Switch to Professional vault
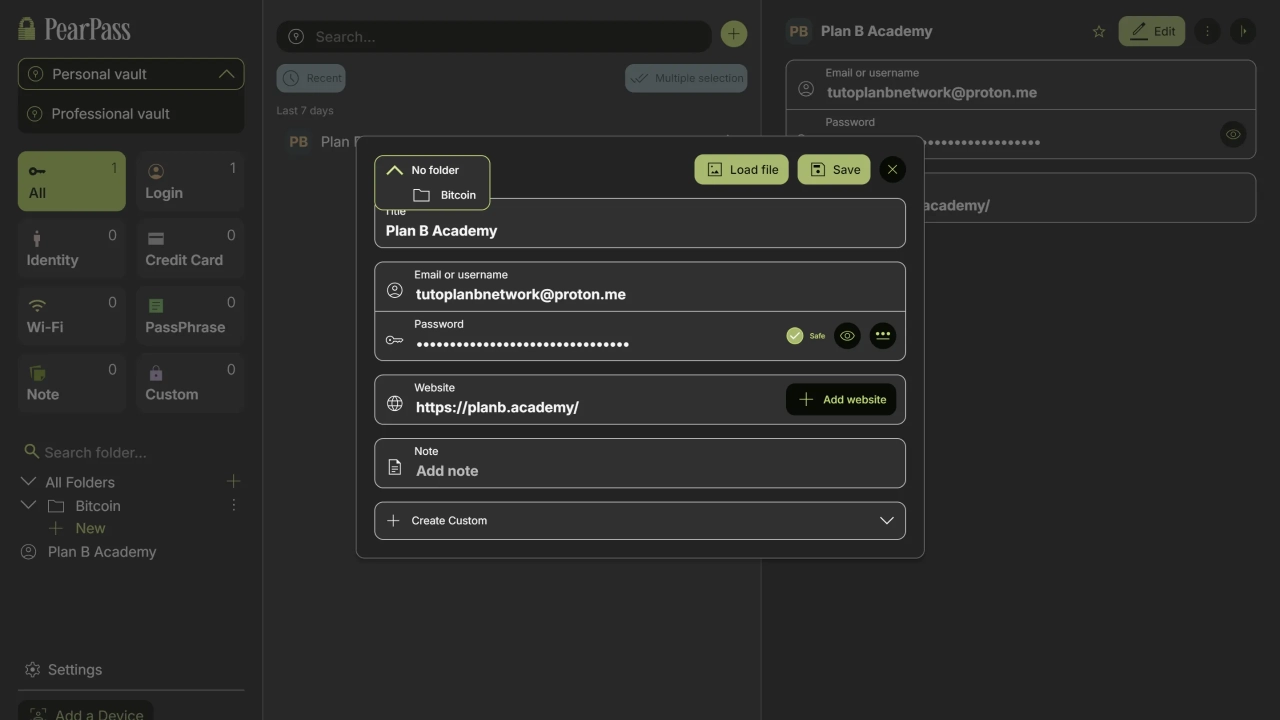The width and height of the screenshot is (1280, 720). pyautogui.click(x=110, y=114)
